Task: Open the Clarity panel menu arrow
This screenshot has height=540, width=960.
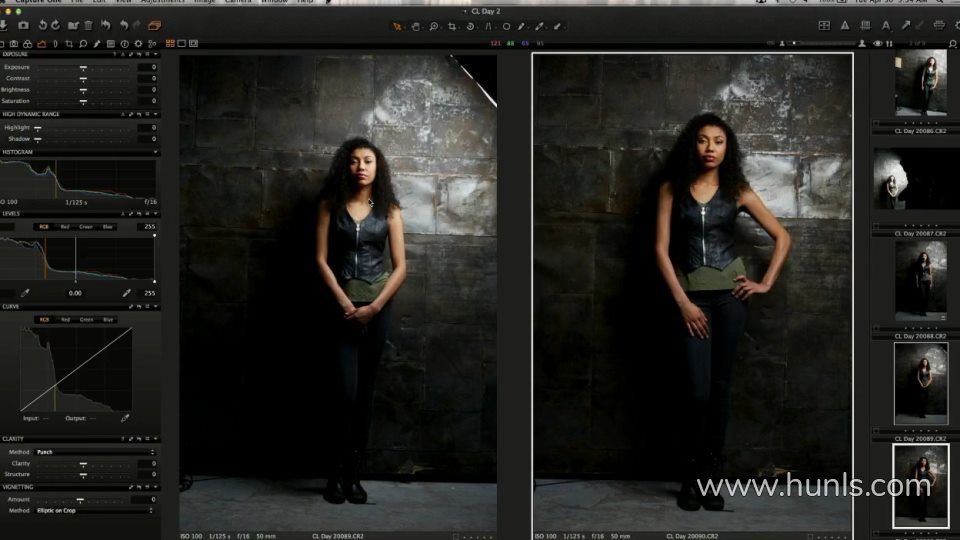Action: [156, 439]
